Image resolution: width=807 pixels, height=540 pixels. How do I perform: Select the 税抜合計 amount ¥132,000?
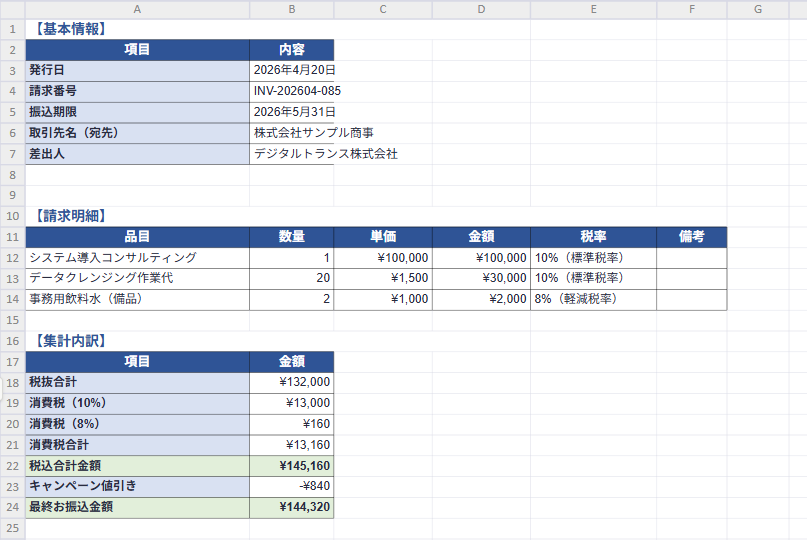coord(292,382)
